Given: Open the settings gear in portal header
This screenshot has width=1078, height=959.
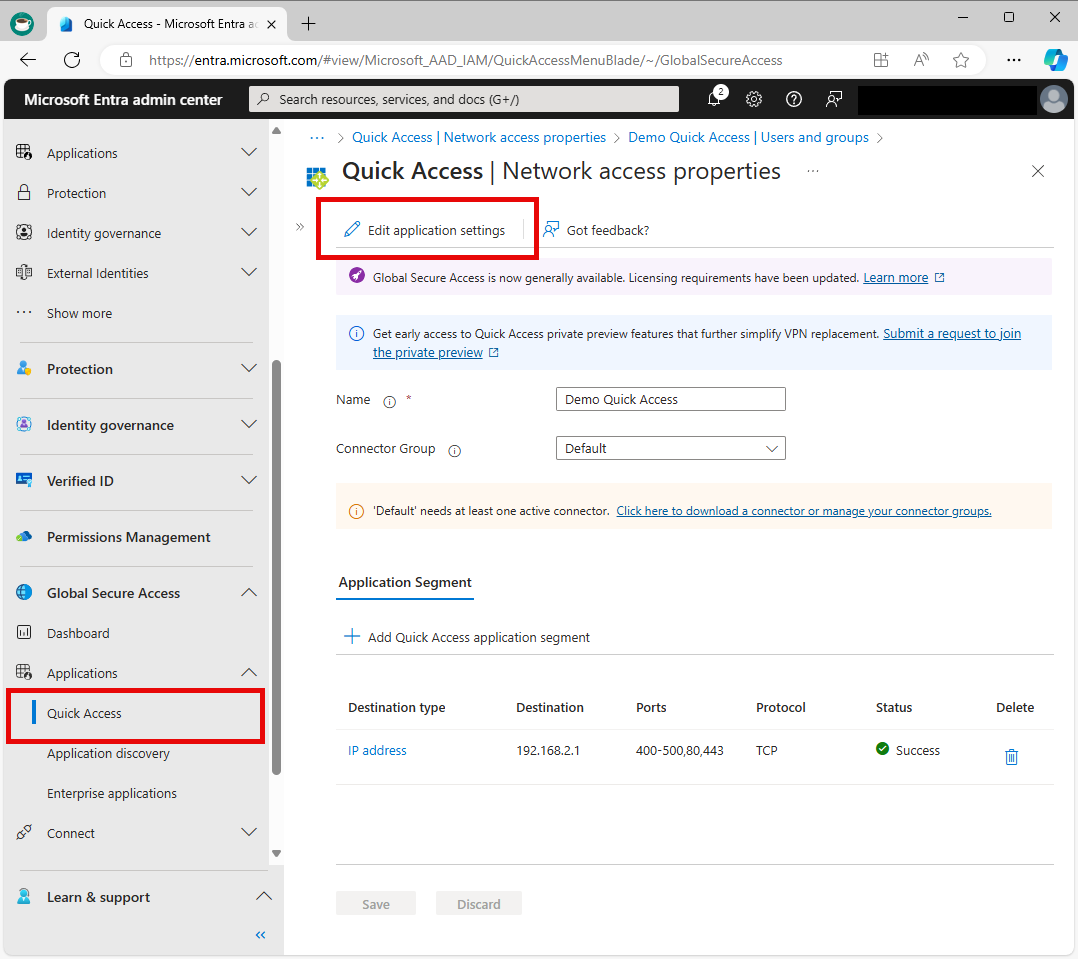Looking at the screenshot, I should point(754,99).
